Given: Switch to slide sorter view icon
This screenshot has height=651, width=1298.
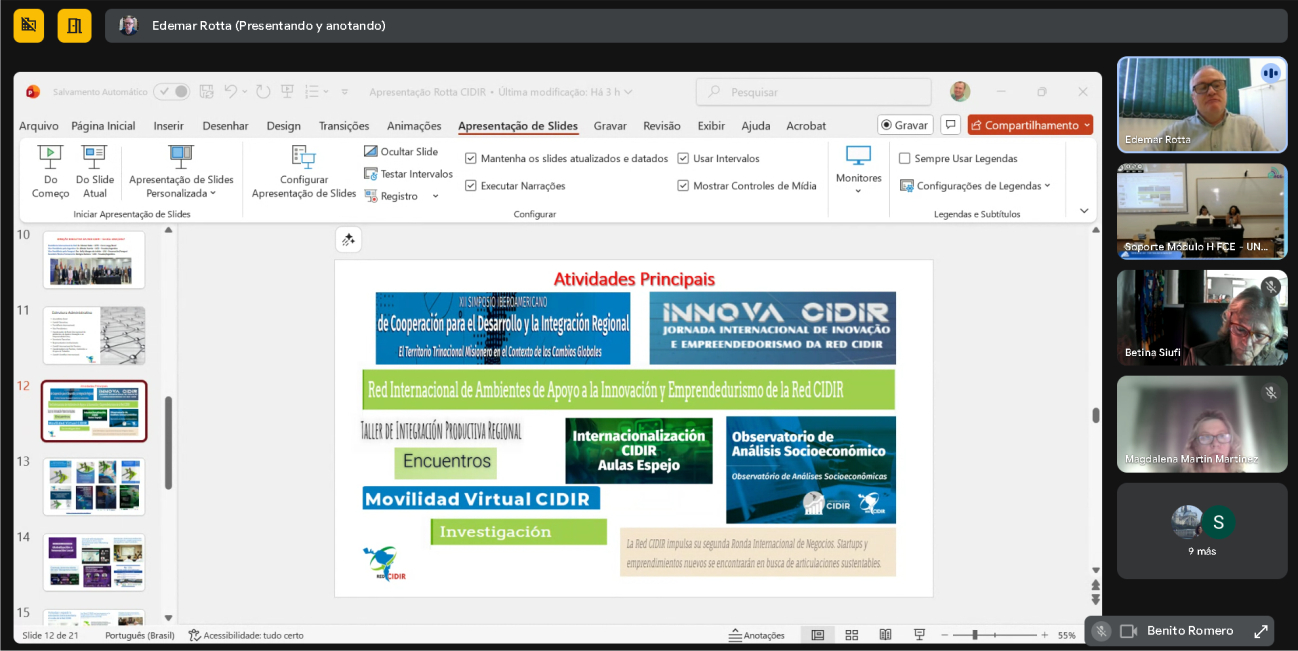Looking at the screenshot, I should [852, 635].
